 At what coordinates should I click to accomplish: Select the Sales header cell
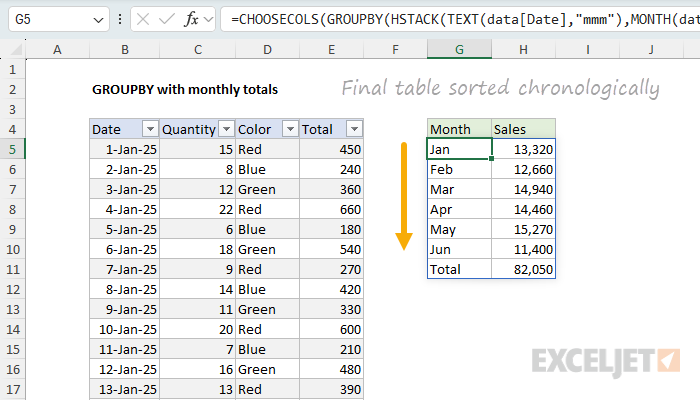524,129
